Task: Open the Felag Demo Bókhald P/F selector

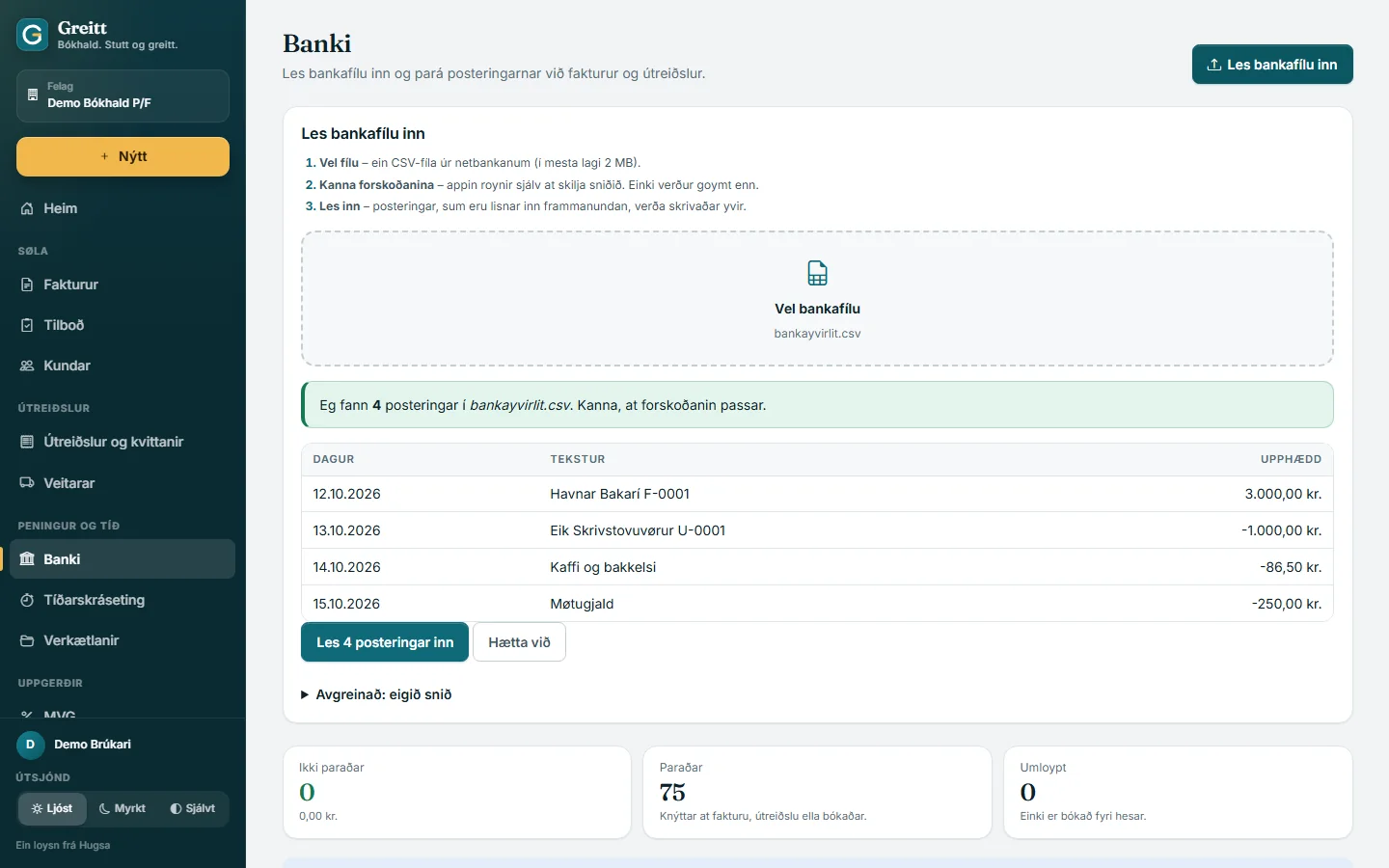Action: click(x=123, y=95)
